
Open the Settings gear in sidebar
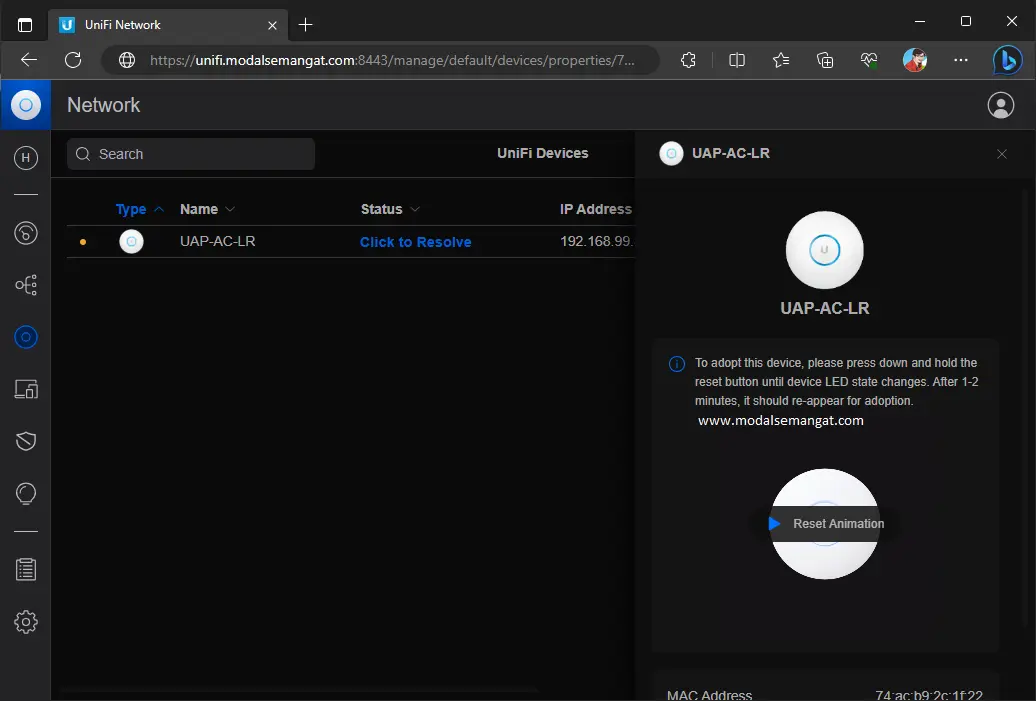tap(26, 622)
